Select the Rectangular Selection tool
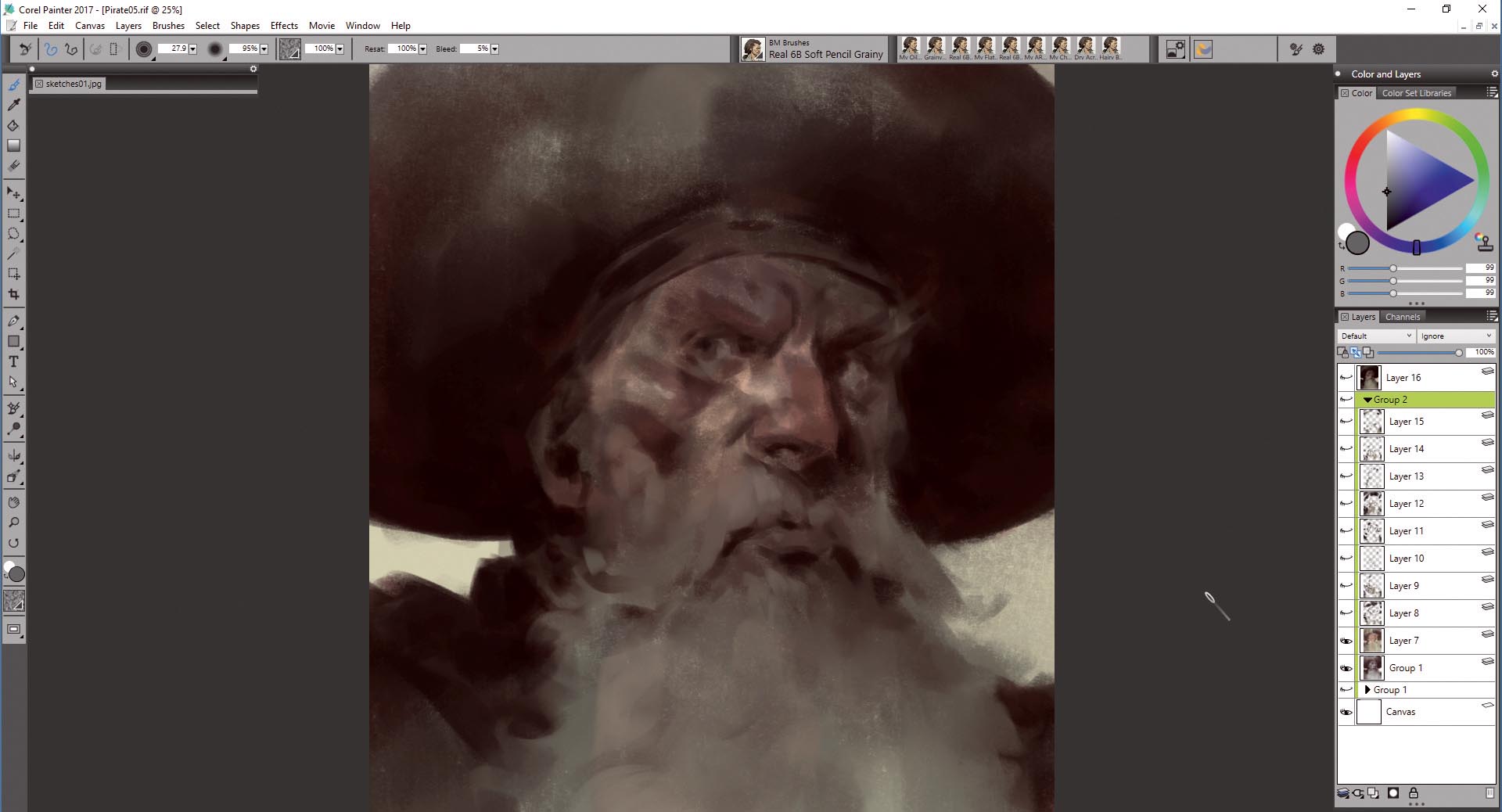This screenshot has width=1502, height=812. pyautogui.click(x=13, y=213)
